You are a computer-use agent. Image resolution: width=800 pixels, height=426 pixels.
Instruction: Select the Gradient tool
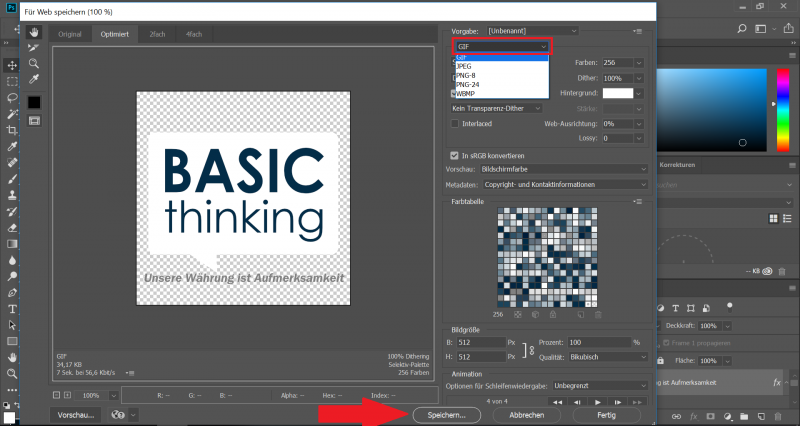12,244
